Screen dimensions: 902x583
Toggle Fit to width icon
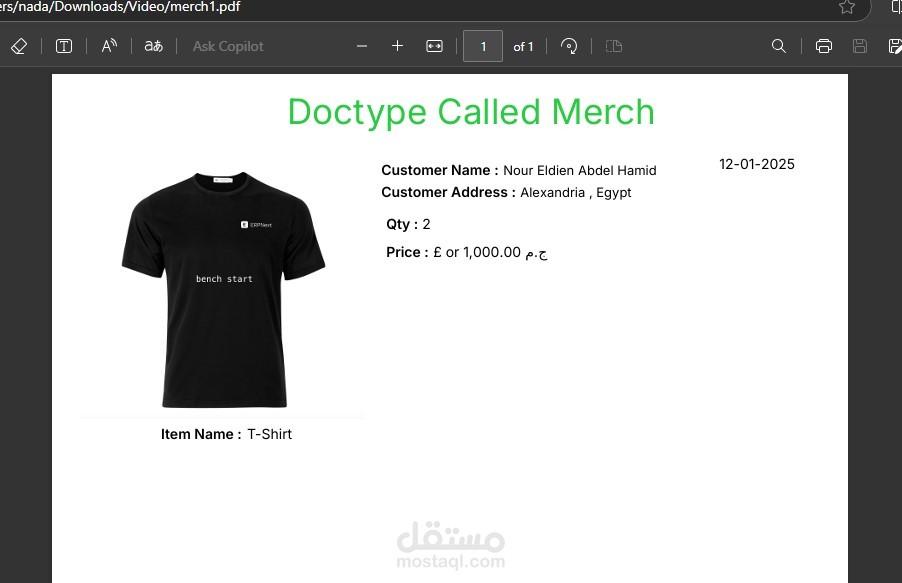pyautogui.click(x=434, y=46)
